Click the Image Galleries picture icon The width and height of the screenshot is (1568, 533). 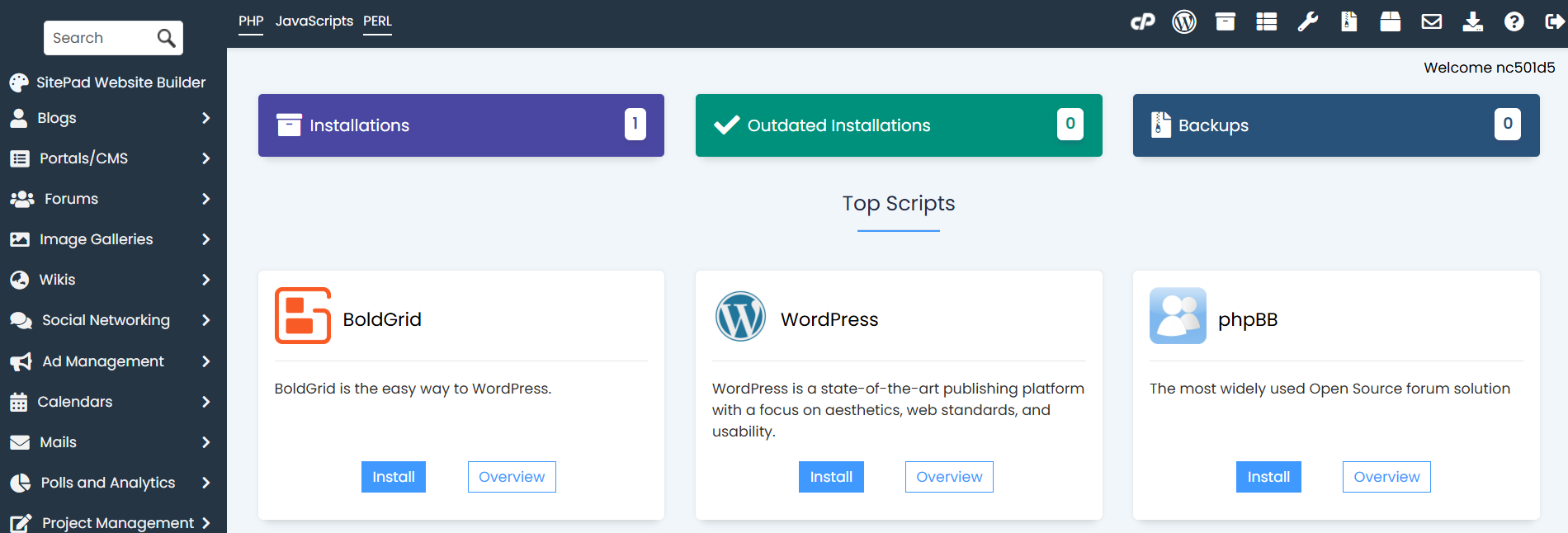pos(20,239)
